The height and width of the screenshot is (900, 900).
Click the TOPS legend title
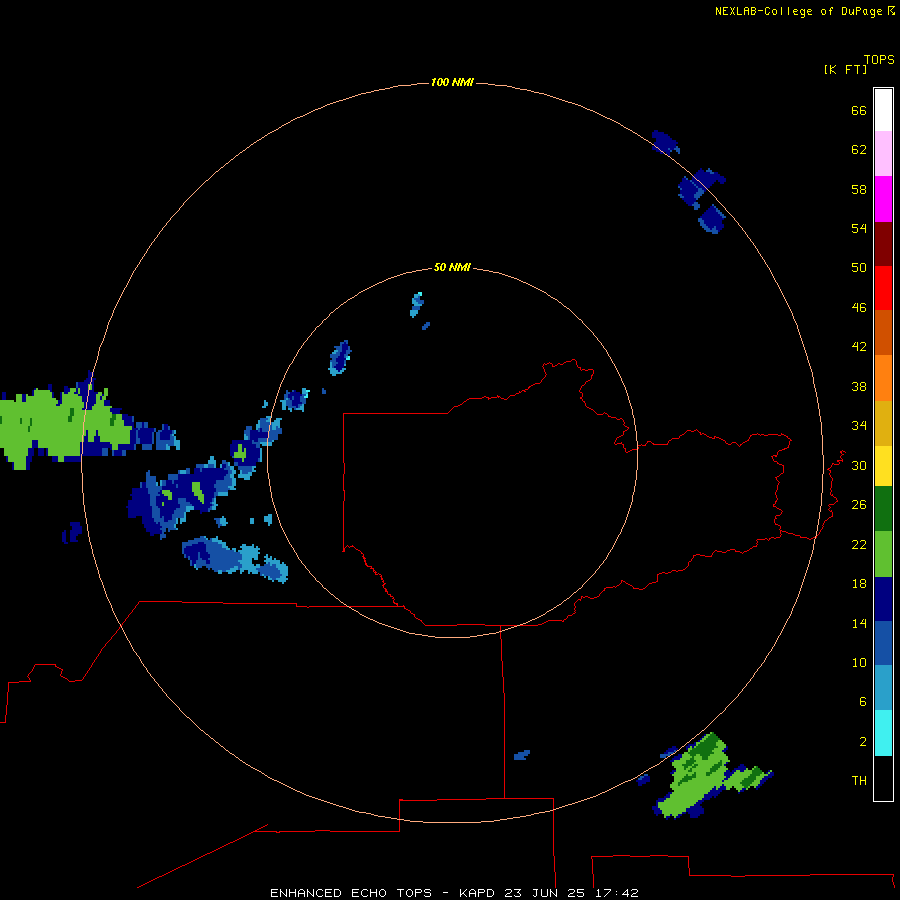point(879,60)
